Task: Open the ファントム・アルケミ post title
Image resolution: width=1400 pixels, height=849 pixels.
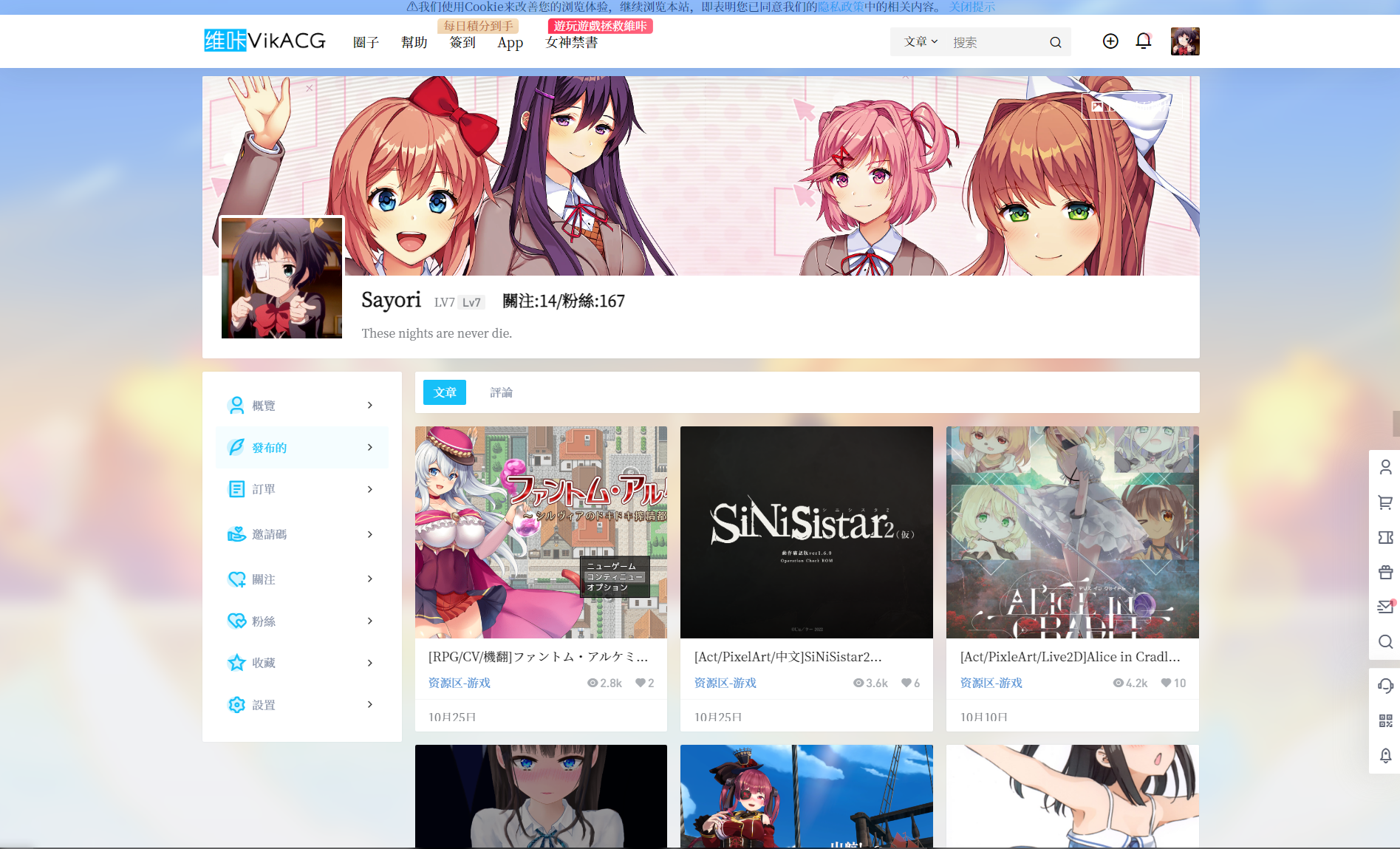Action: [539, 657]
